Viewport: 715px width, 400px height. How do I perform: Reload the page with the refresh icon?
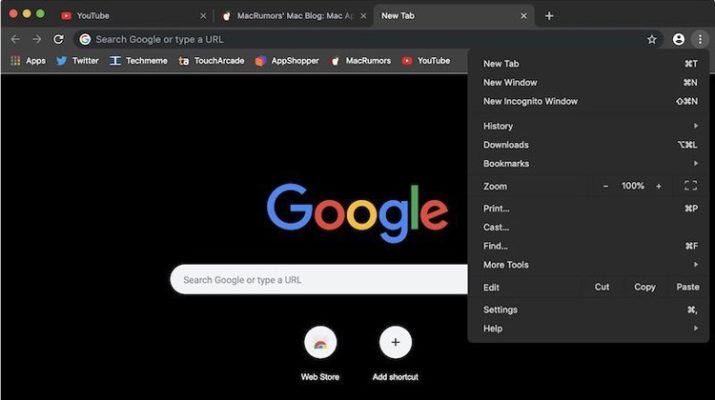(x=58, y=39)
